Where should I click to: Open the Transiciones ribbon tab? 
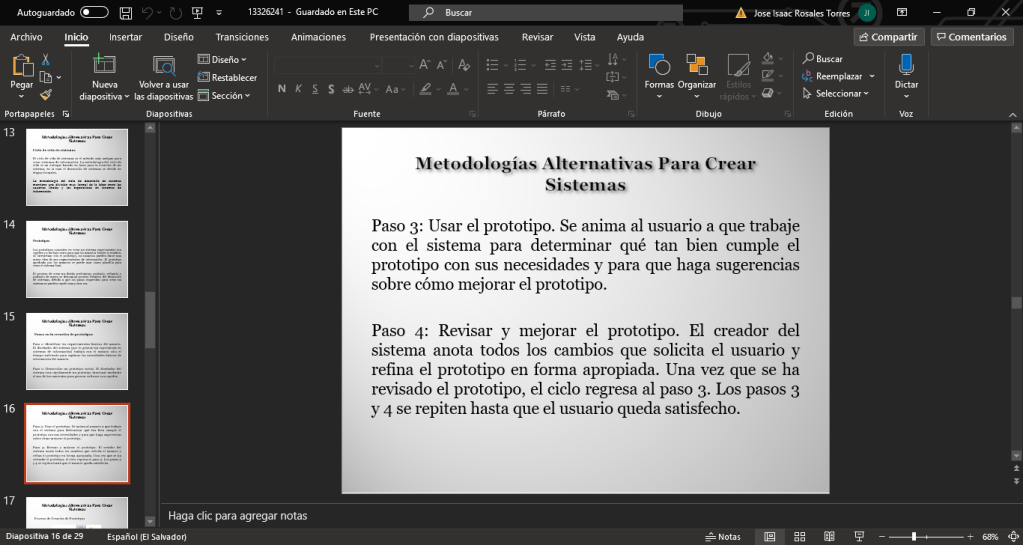tap(242, 37)
